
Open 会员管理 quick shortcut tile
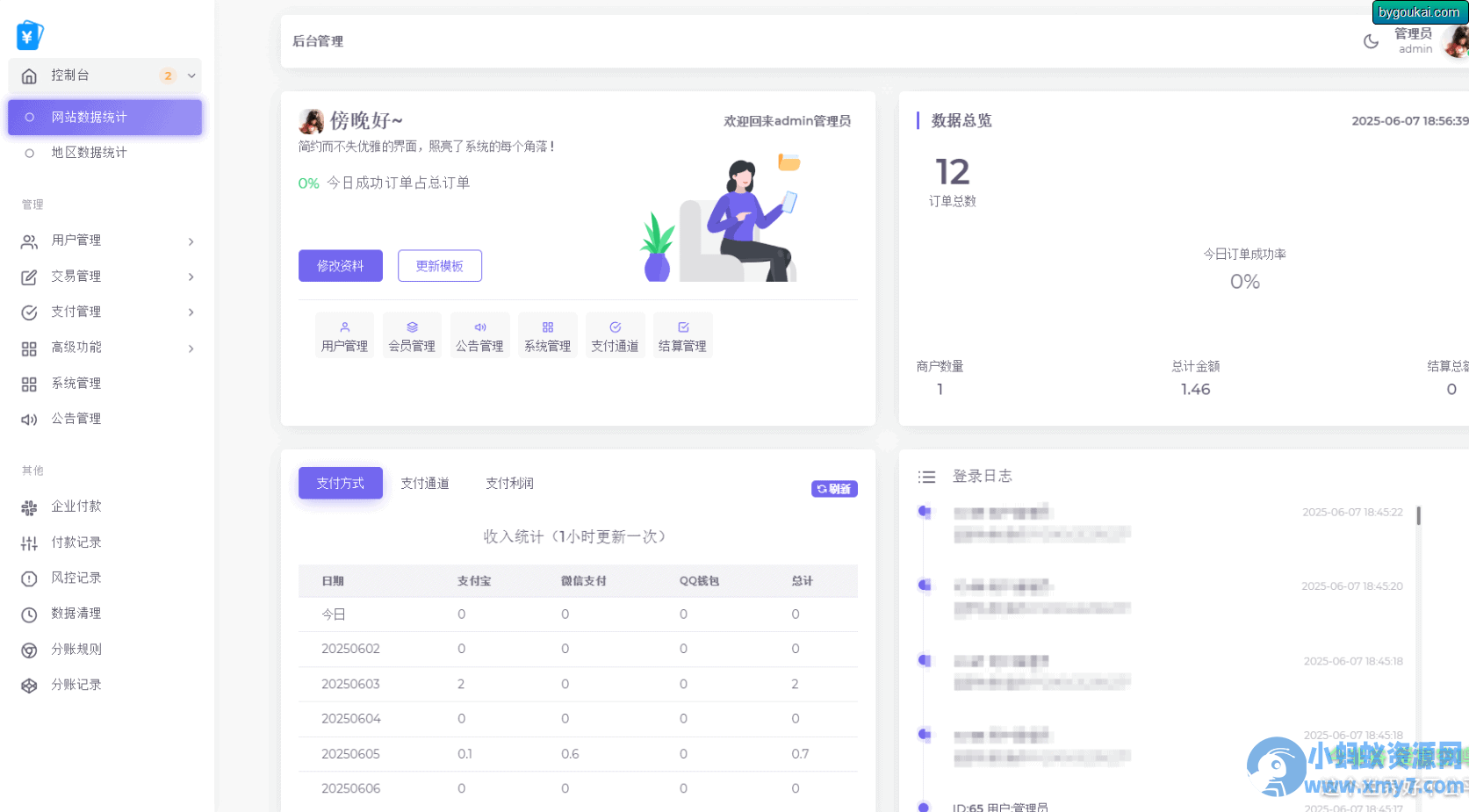tap(412, 335)
